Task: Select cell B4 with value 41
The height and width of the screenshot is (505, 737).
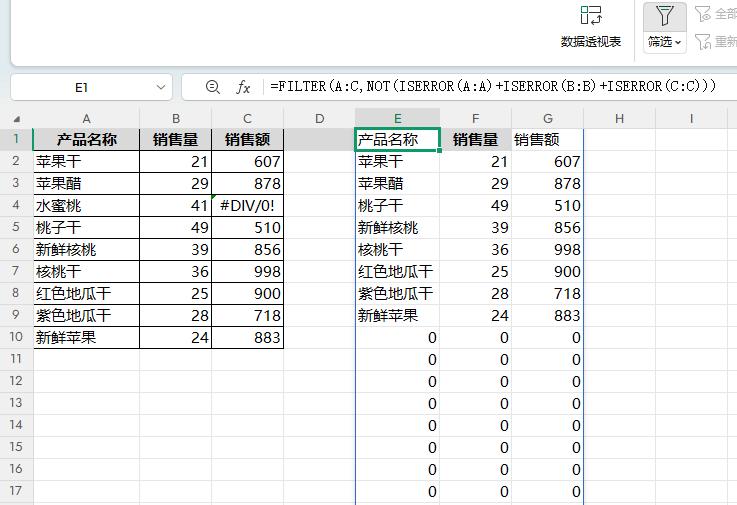Action: (176, 205)
